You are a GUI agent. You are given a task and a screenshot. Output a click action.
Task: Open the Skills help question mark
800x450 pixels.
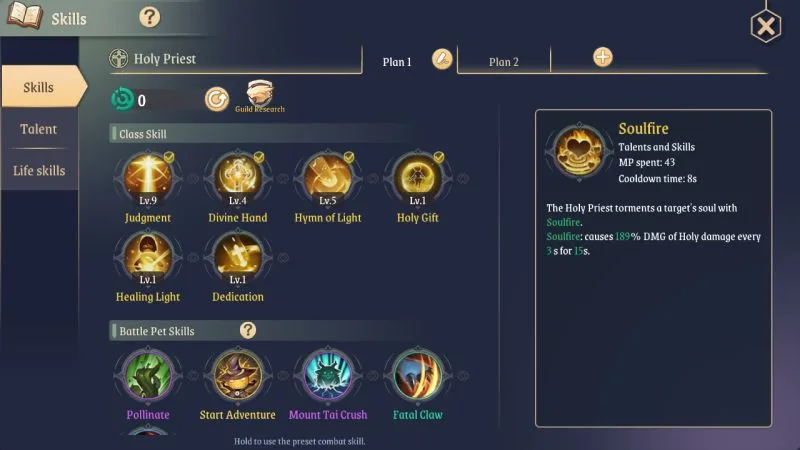(x=149, y=17)
